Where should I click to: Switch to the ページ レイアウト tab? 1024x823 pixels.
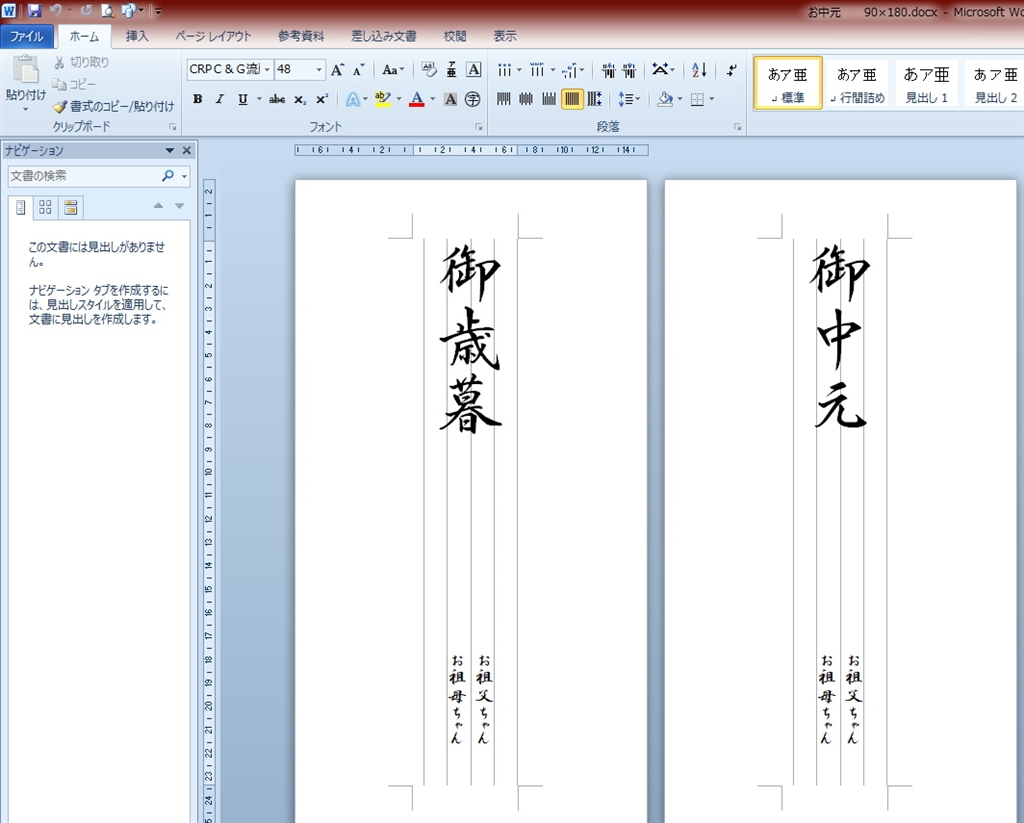pos(214,36)
